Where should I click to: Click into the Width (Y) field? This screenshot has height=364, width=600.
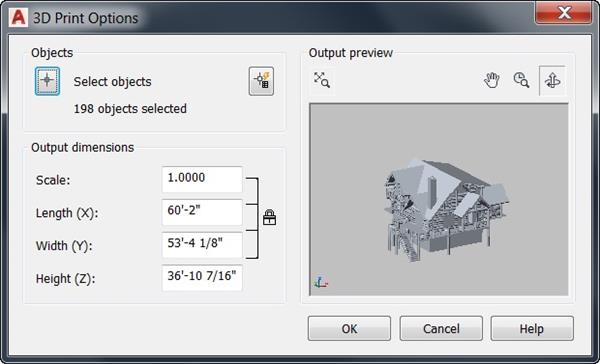pos(202,245)
